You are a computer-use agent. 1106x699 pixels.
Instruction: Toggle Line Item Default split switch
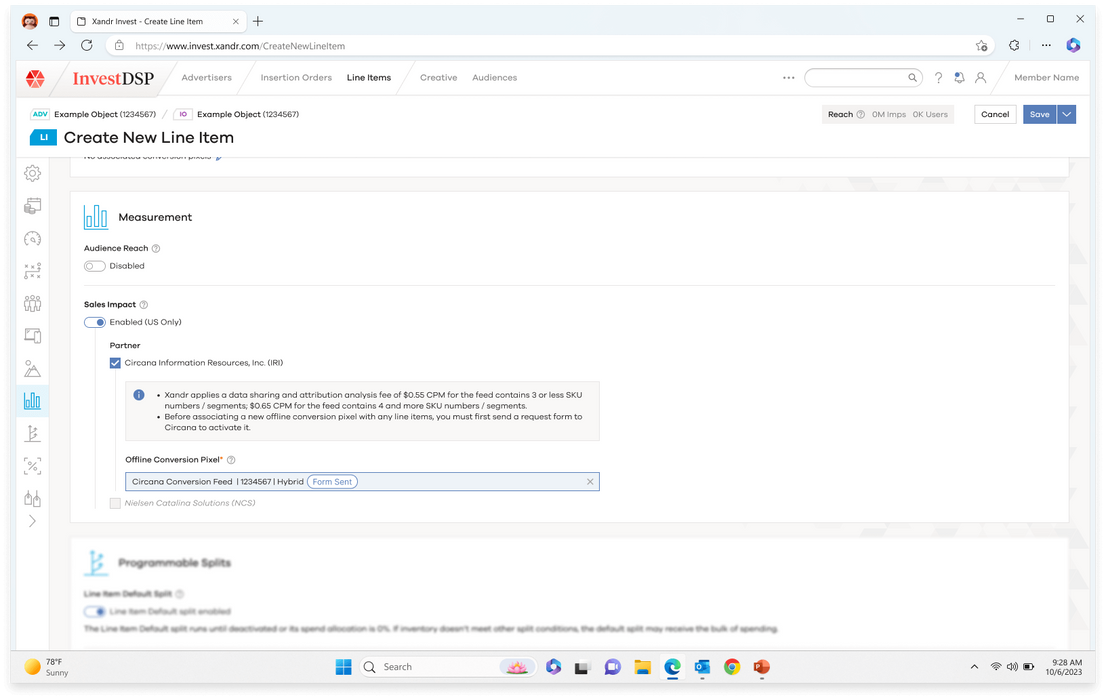tap(95, 612)
